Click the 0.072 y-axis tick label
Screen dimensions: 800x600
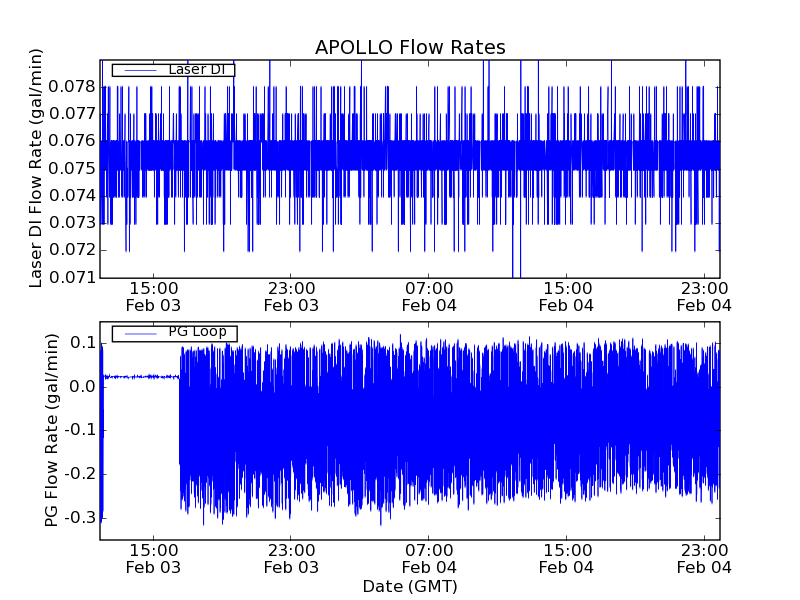click(72, 250)
